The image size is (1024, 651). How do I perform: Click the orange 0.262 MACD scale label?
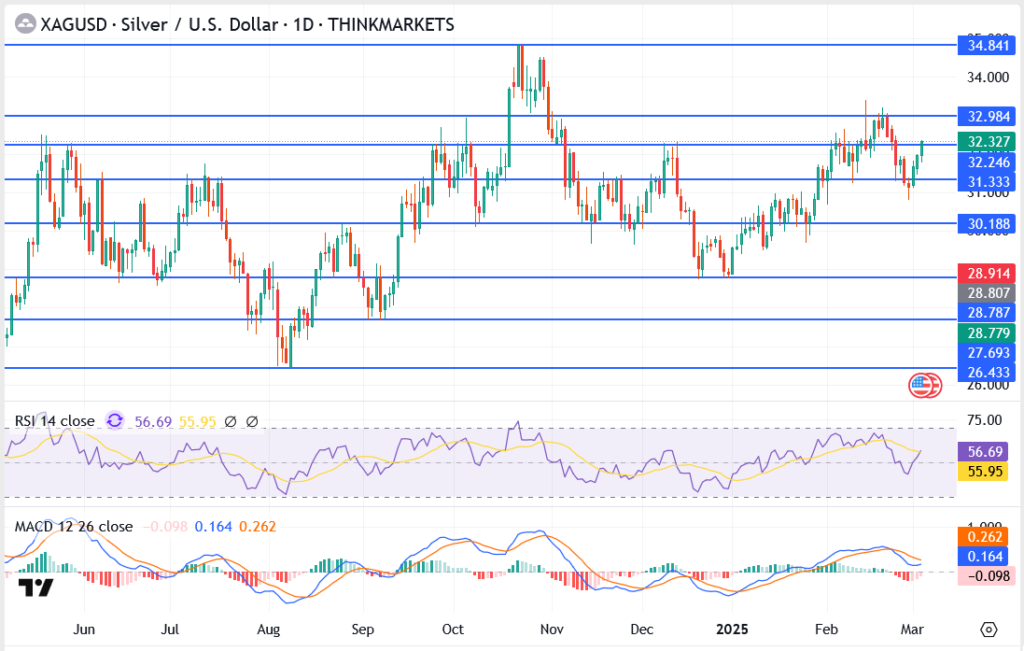[x=986, y=535]
